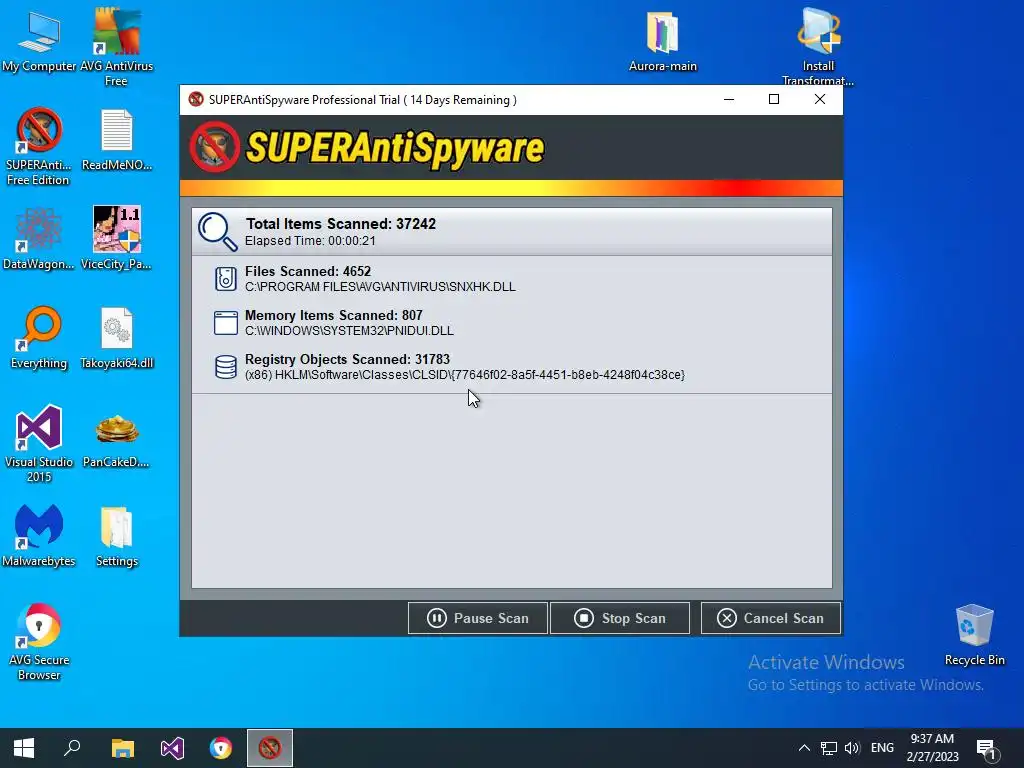
Task: Switch the ENG input language indicator
Action: [x=882, y=748]
